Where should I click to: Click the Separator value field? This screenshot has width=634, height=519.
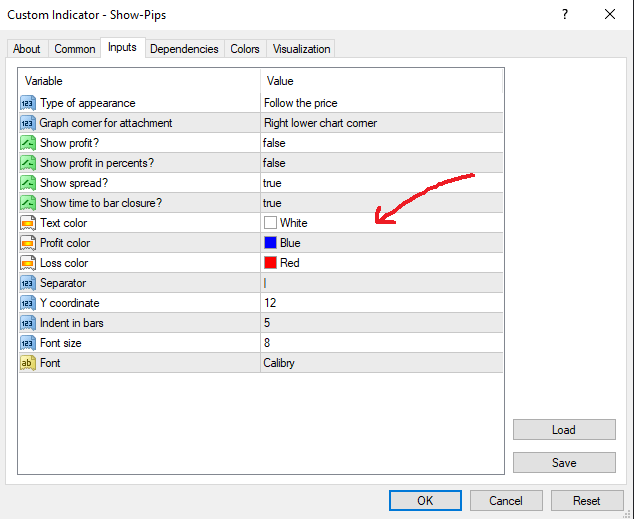coord(382,283)
